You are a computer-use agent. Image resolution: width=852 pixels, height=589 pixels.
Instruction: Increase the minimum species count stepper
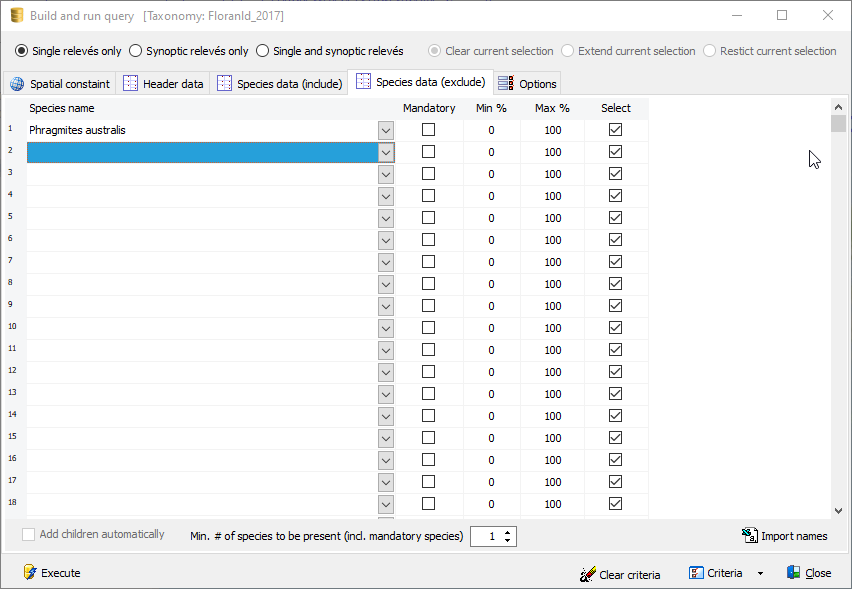[508, 532]
